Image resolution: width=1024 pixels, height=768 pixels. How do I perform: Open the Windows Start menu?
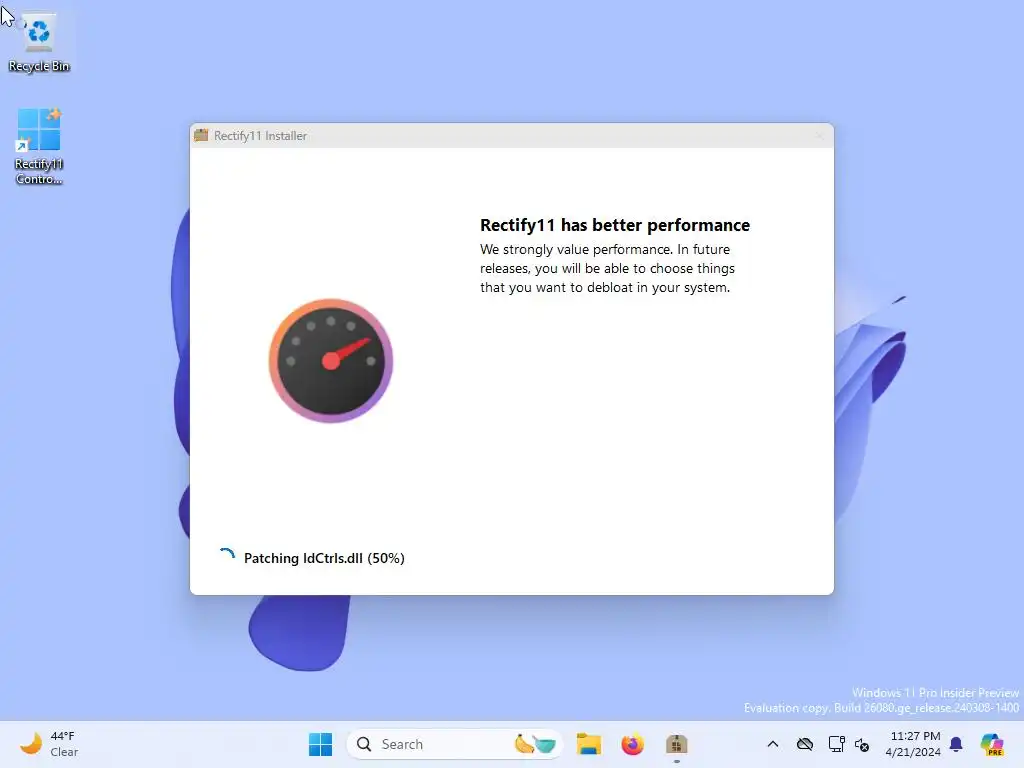pos(320,744)
